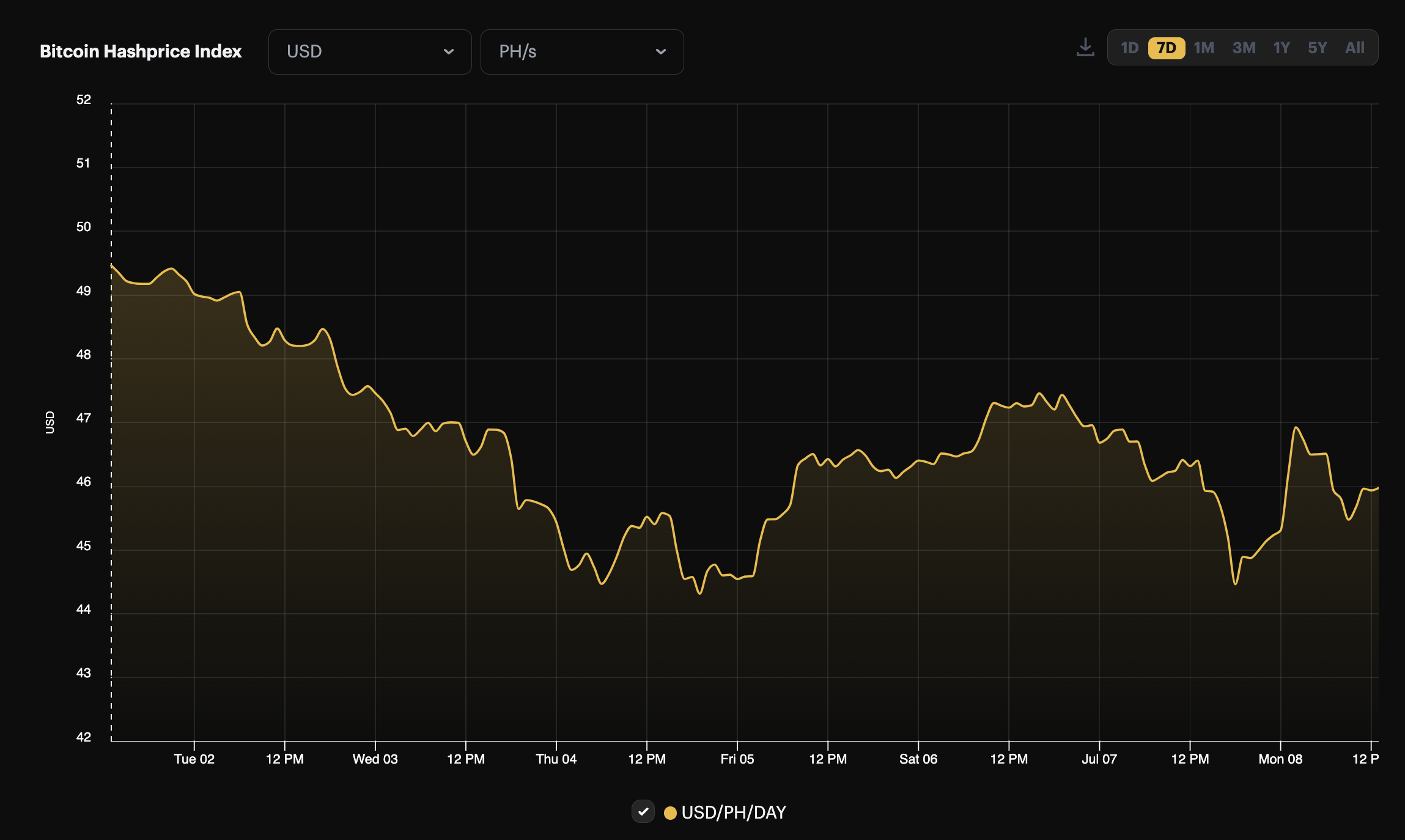
Task: Select the 1M time range
Action: point(1205,47)
